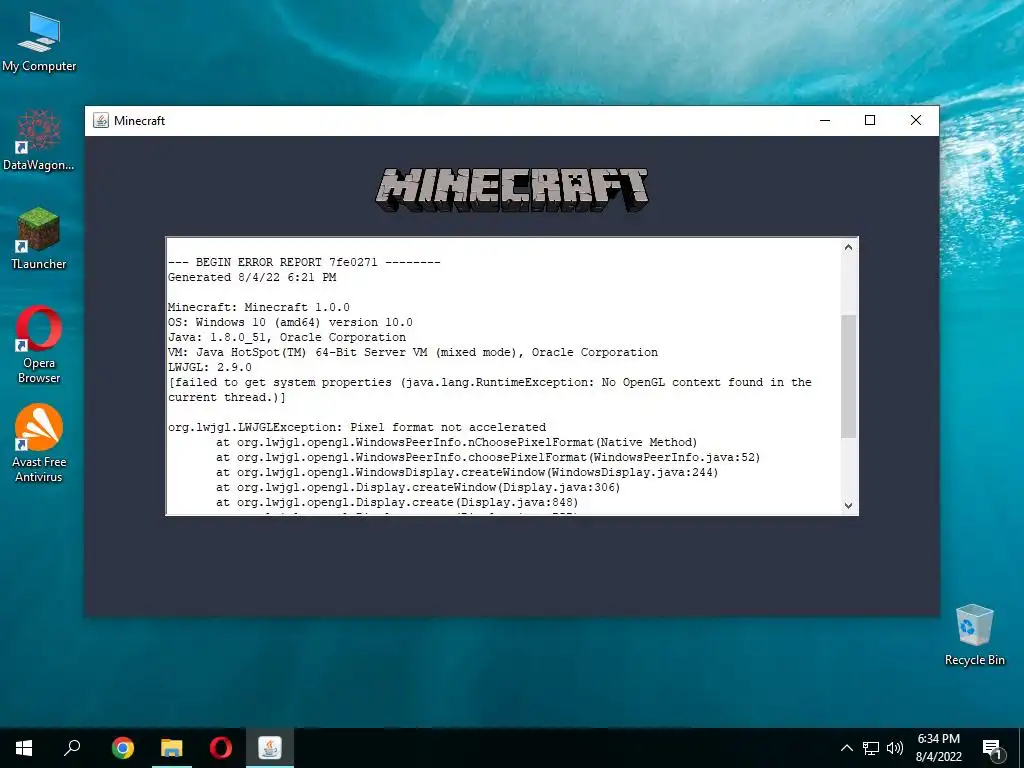Click the 'OS: Windows 10 (amd64)' line

pos(291,322)
